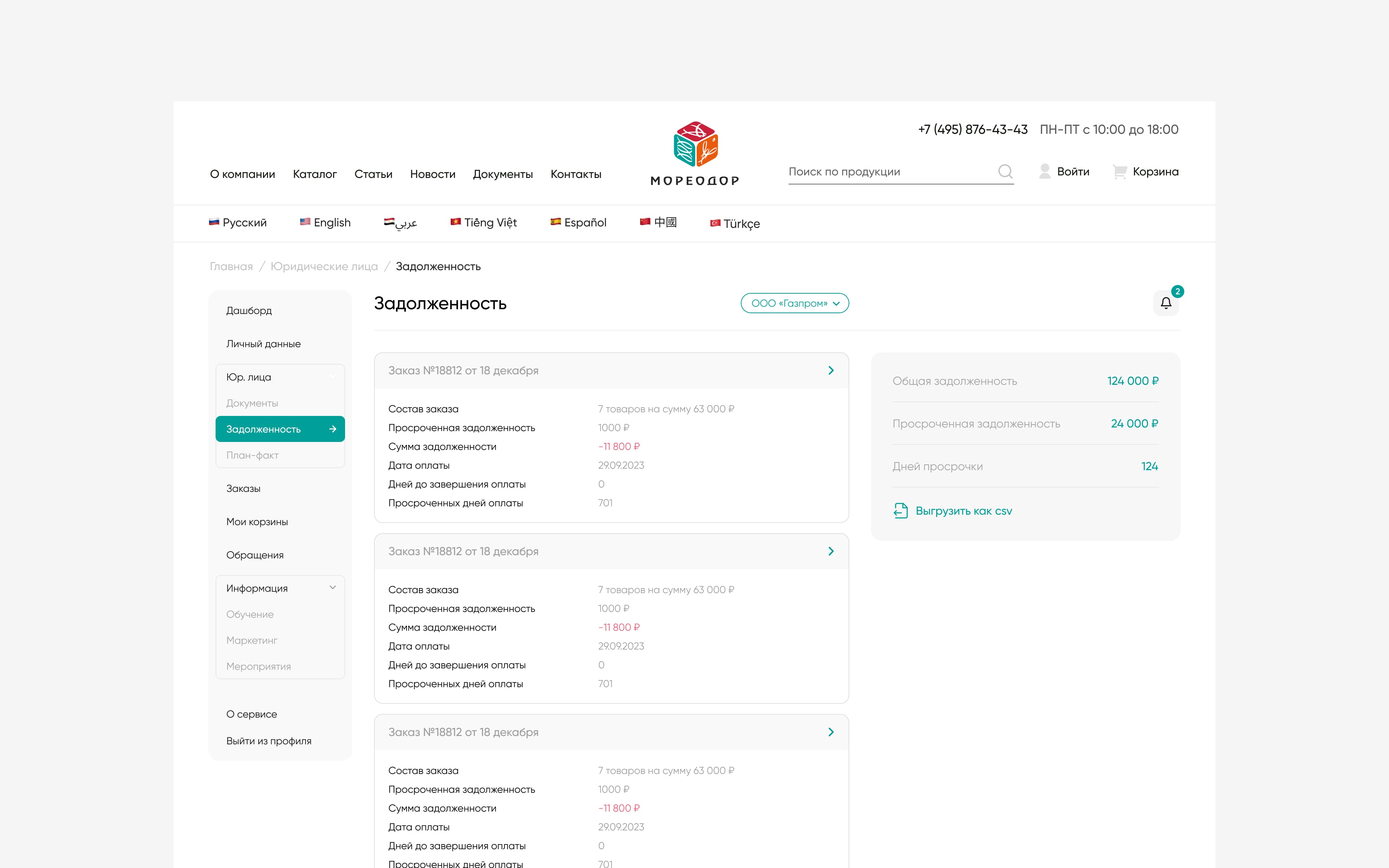Expand the first order №18812 chevron
The image size is (1389, 868).
[x=831, y=370]
